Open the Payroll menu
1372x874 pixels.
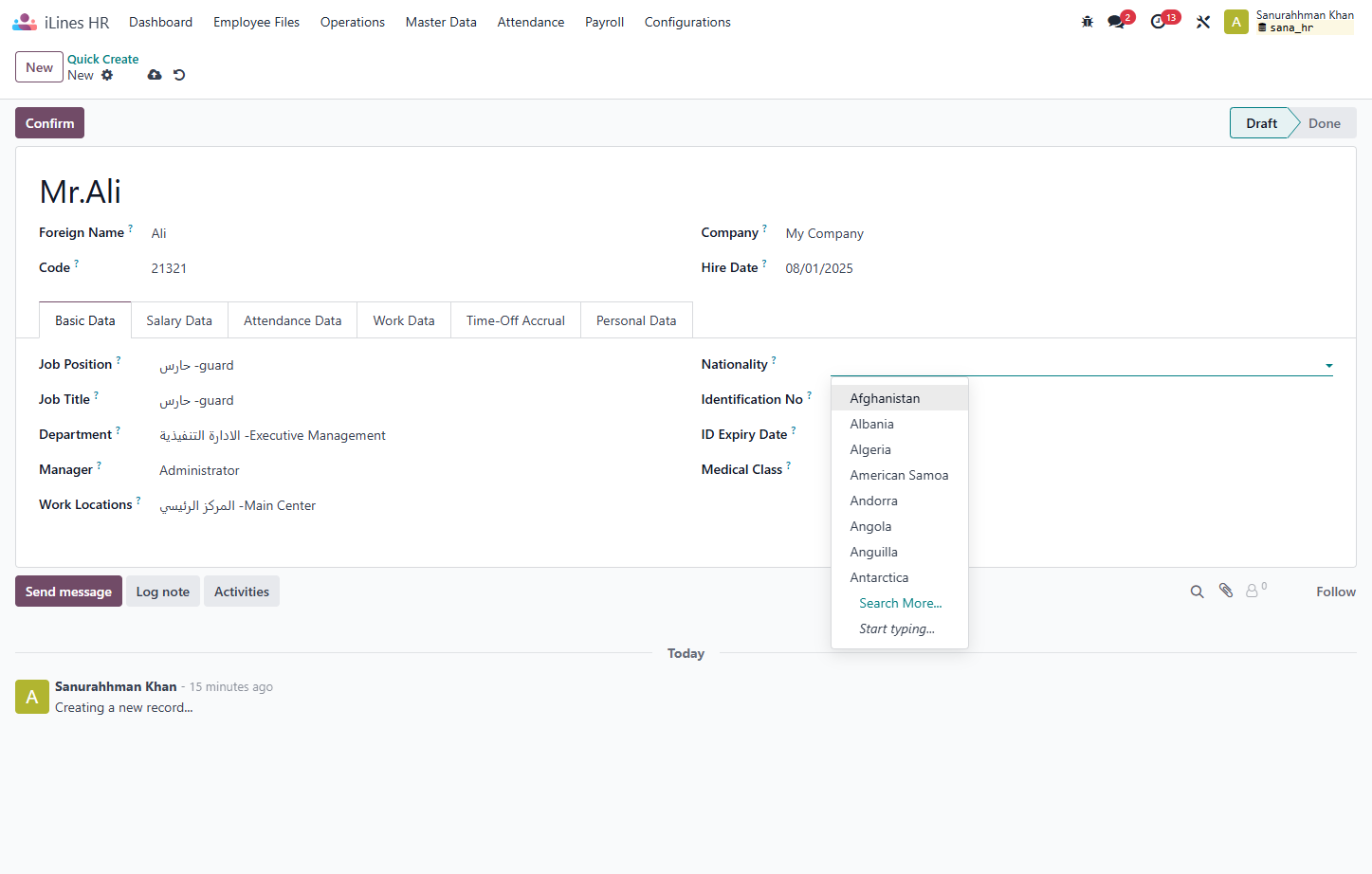click(x=604, y=22)
